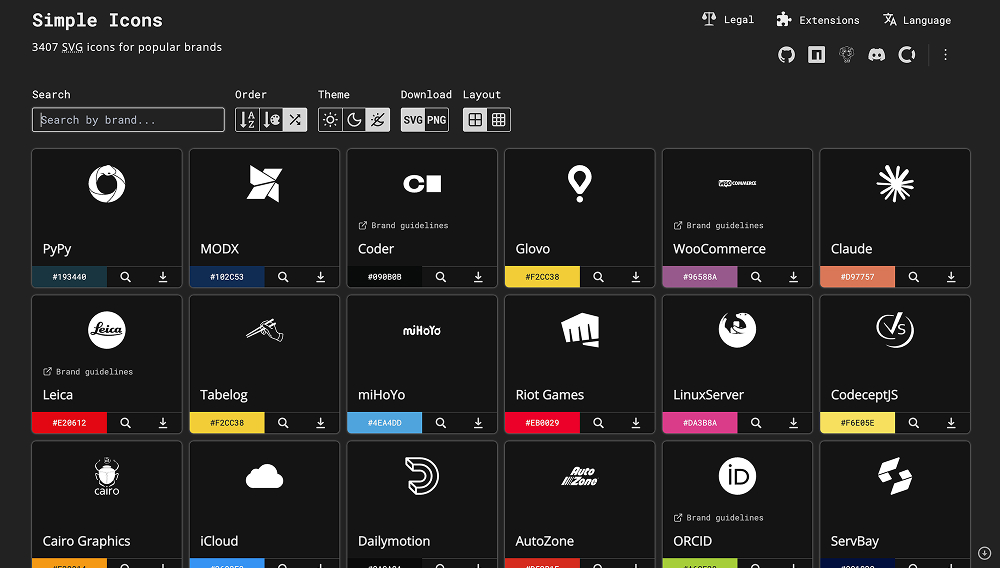Viewport: 1000px width, 568px height.
Task: Download the PyPy icon
Action: coord(163,277)
